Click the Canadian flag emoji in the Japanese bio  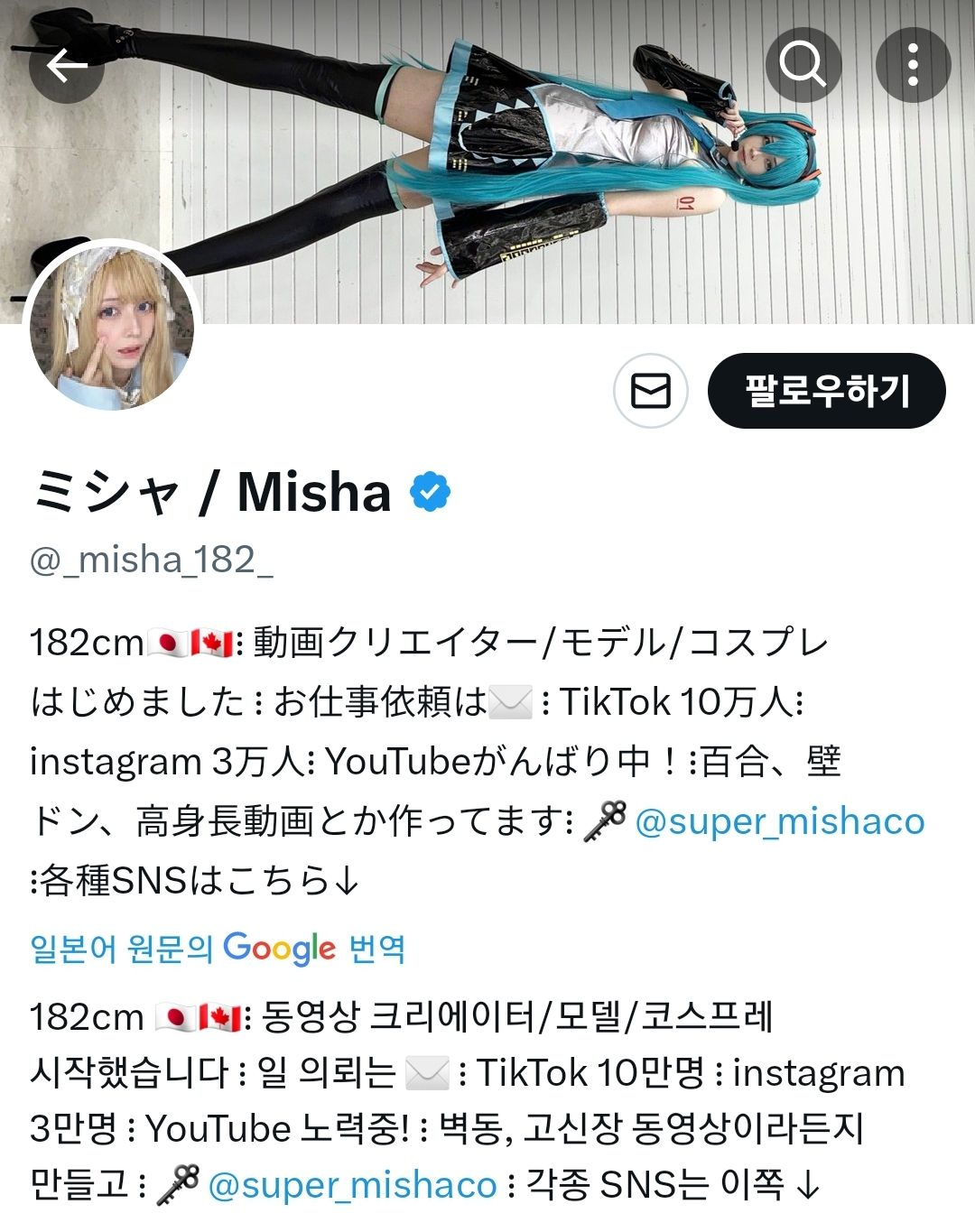coord(212,644)
